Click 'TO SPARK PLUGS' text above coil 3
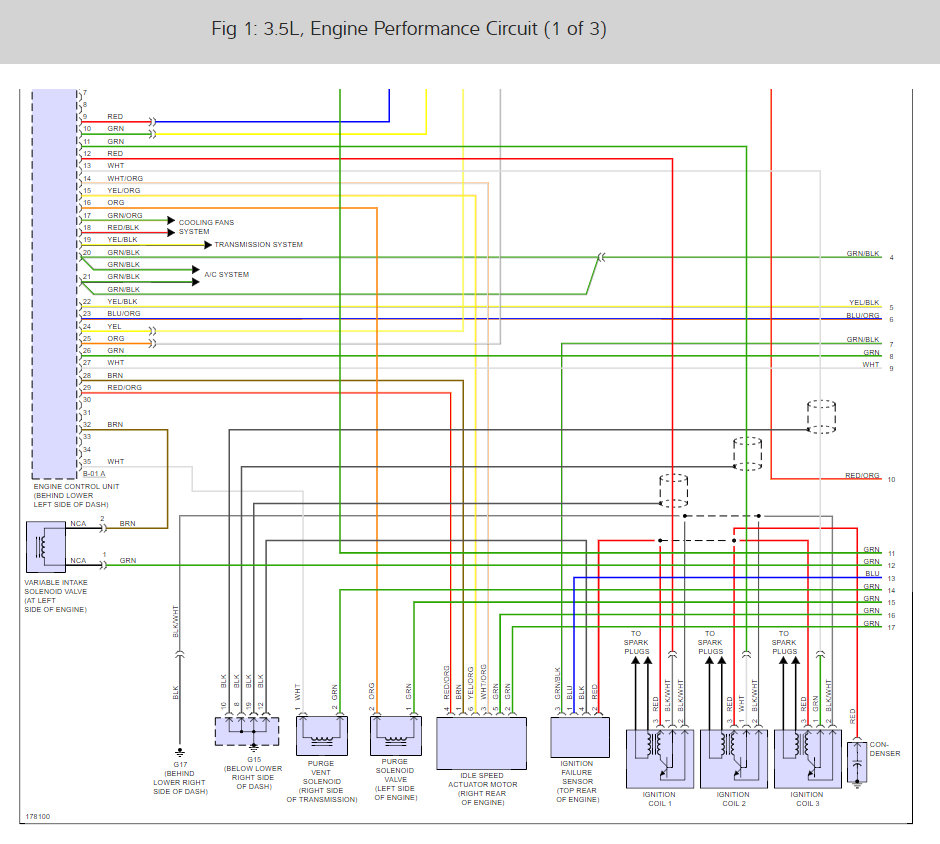940x844 pixels. click(x=784, y=642)
